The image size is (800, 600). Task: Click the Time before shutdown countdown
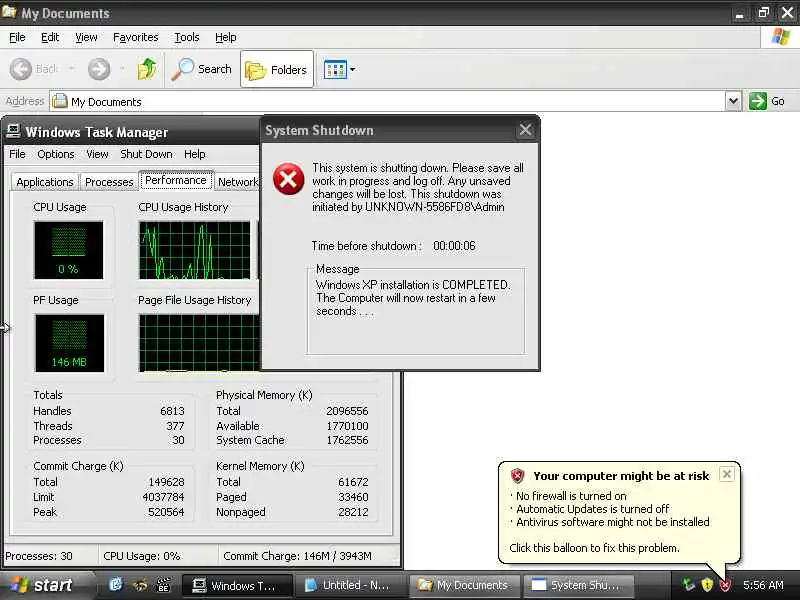coord(454,246)
